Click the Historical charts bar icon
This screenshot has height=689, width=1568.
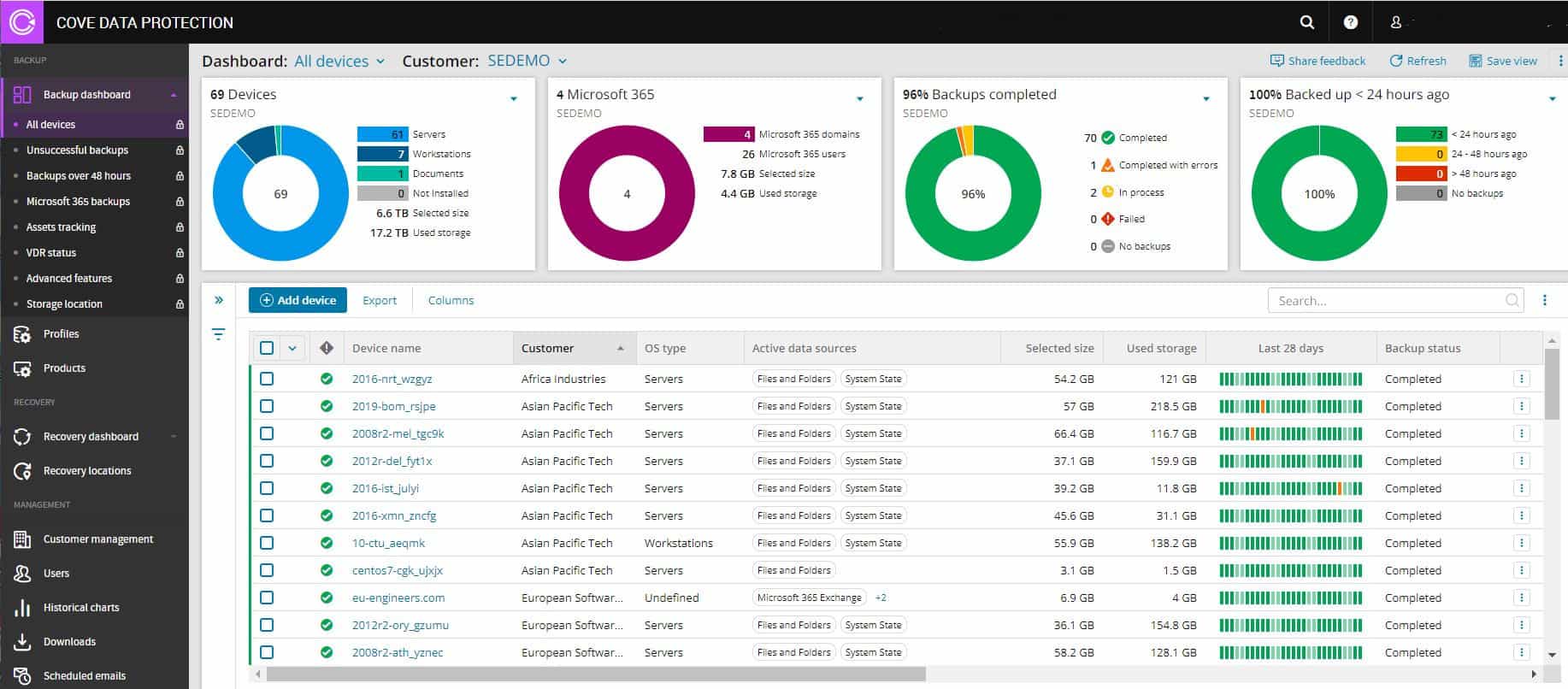click(22, 608)
